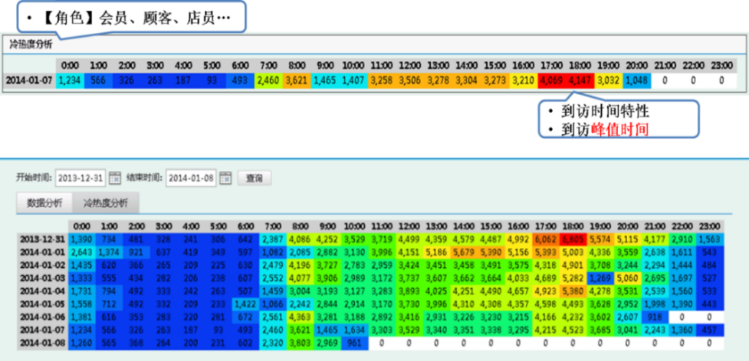Viewport: 749px width, 361px height.
Task: Click the 查询 button
Action: [254, 178]
